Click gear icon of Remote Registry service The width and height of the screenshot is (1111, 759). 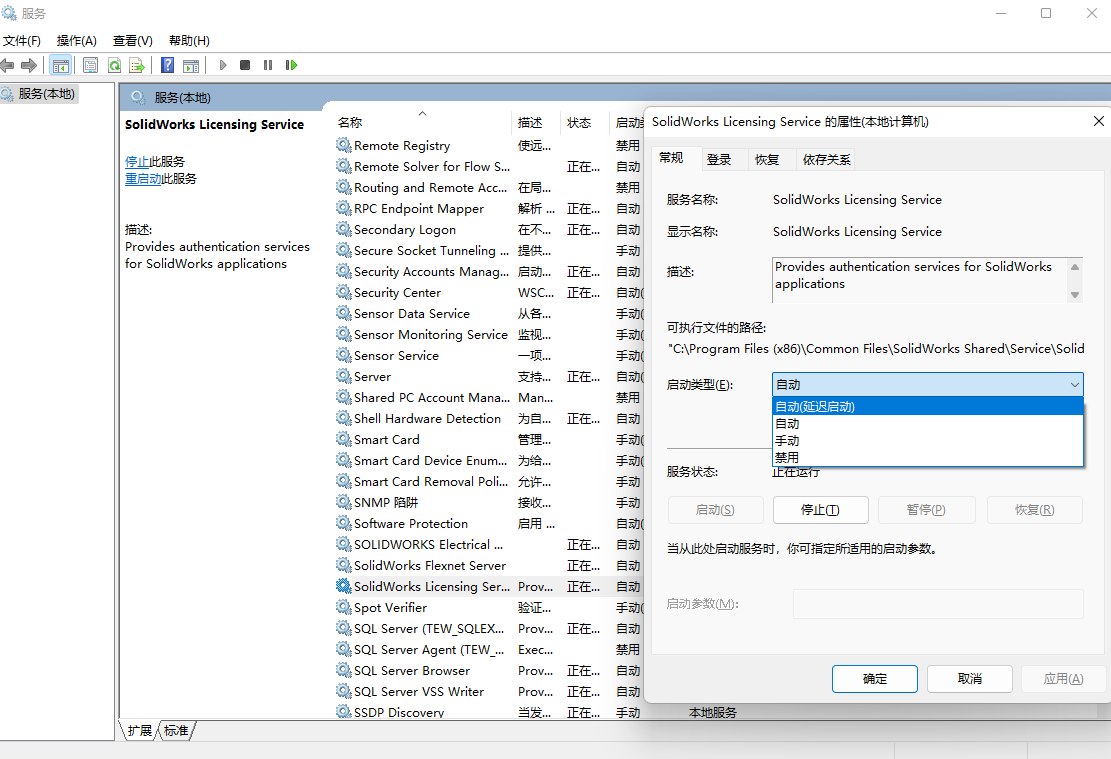pos(344,145)
